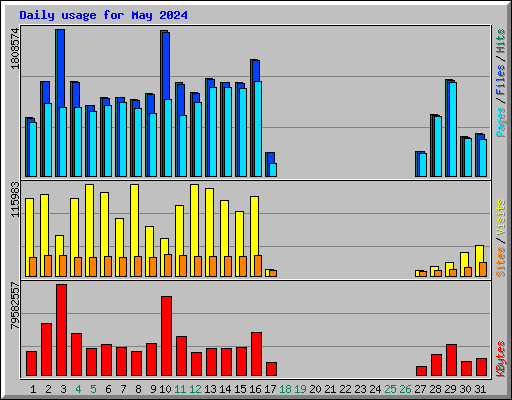Click the green day 5 axis label
512x400 pixels.
(93, 389)
